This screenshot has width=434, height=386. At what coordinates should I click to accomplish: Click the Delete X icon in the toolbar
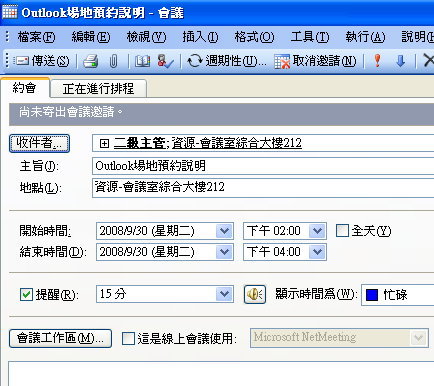tap(428, 61)
